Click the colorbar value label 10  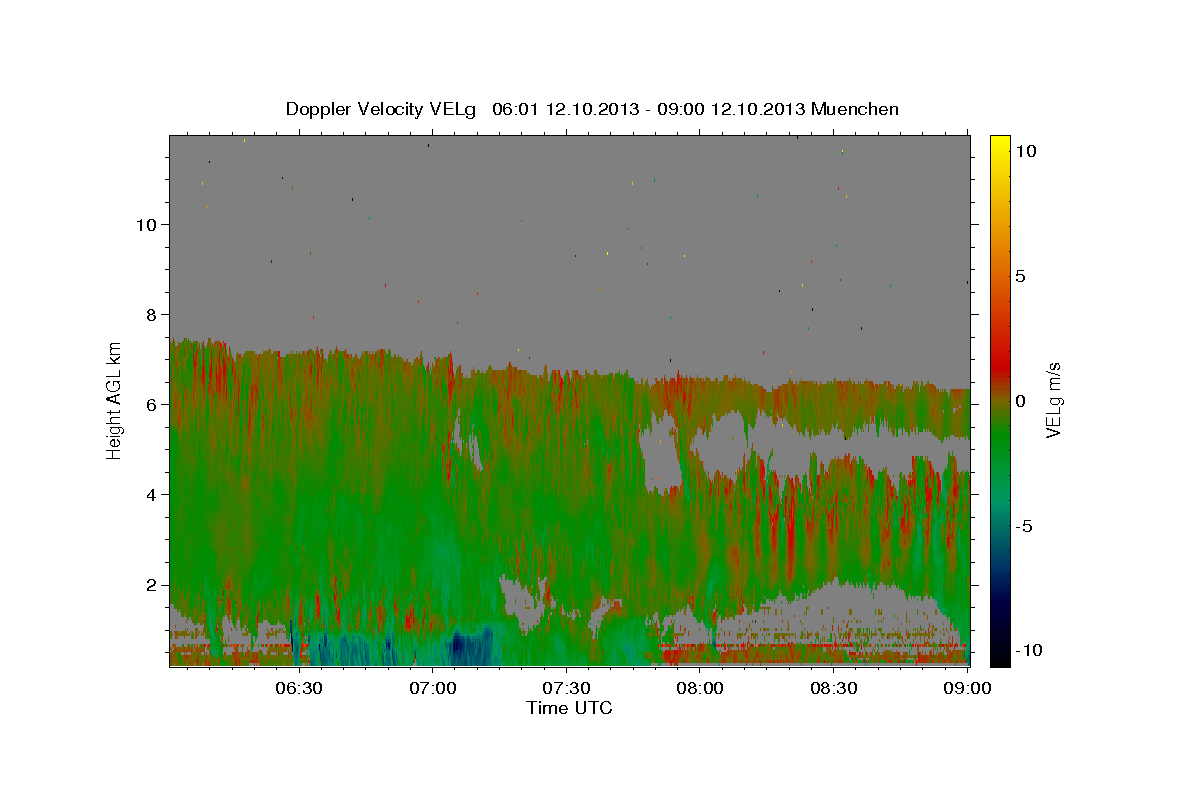click(x=1027, y=150)
